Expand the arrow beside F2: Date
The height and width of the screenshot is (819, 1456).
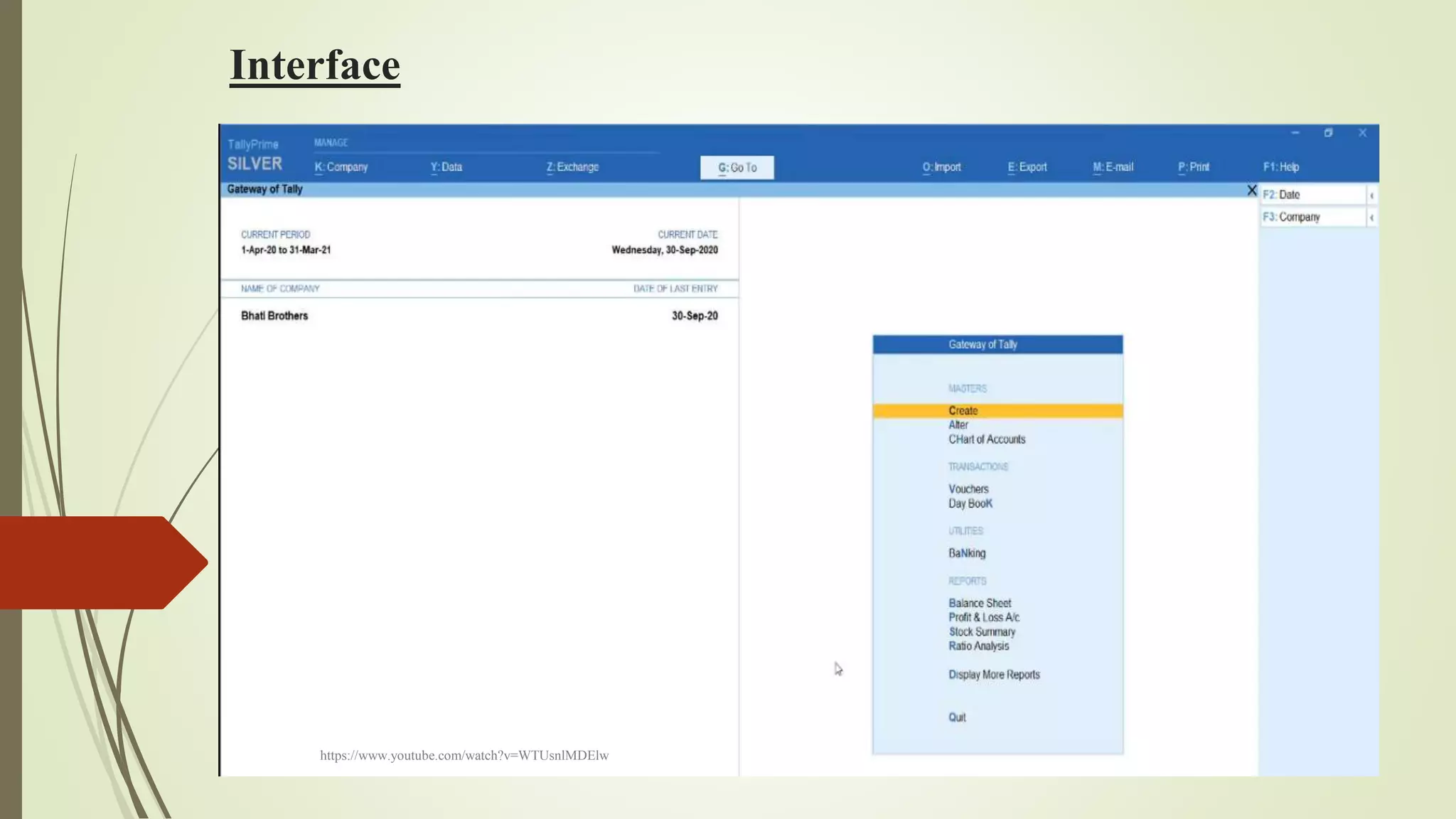[x=1372, y=195]
